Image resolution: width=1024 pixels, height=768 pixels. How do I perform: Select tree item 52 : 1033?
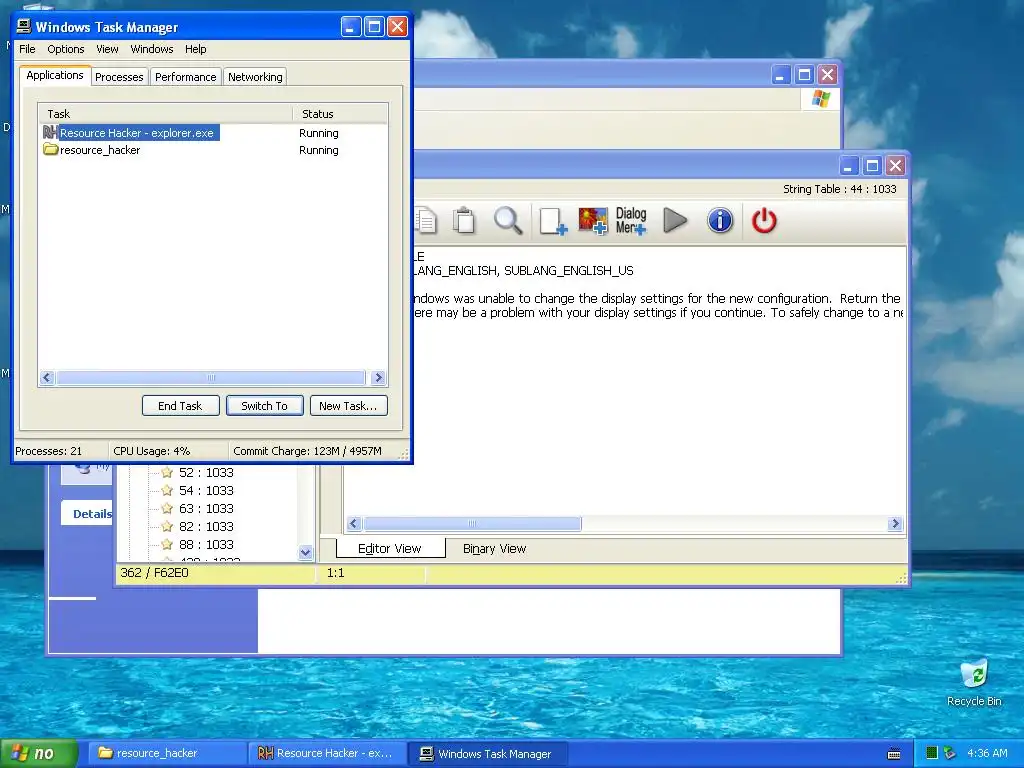[x=206, y=472]
